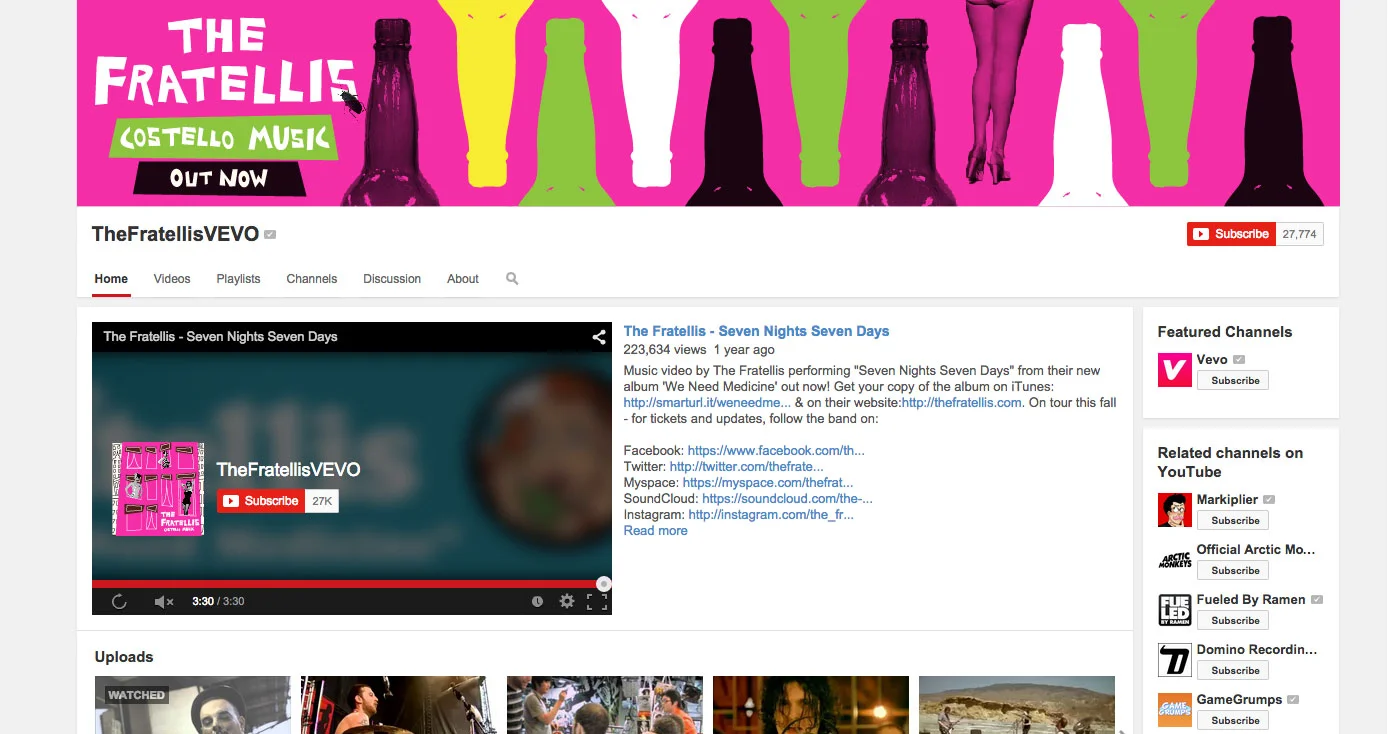Screen dimensions: 1388x734
Task: Subscribe to Fueled By Ramen
Action: point(1233,621)
